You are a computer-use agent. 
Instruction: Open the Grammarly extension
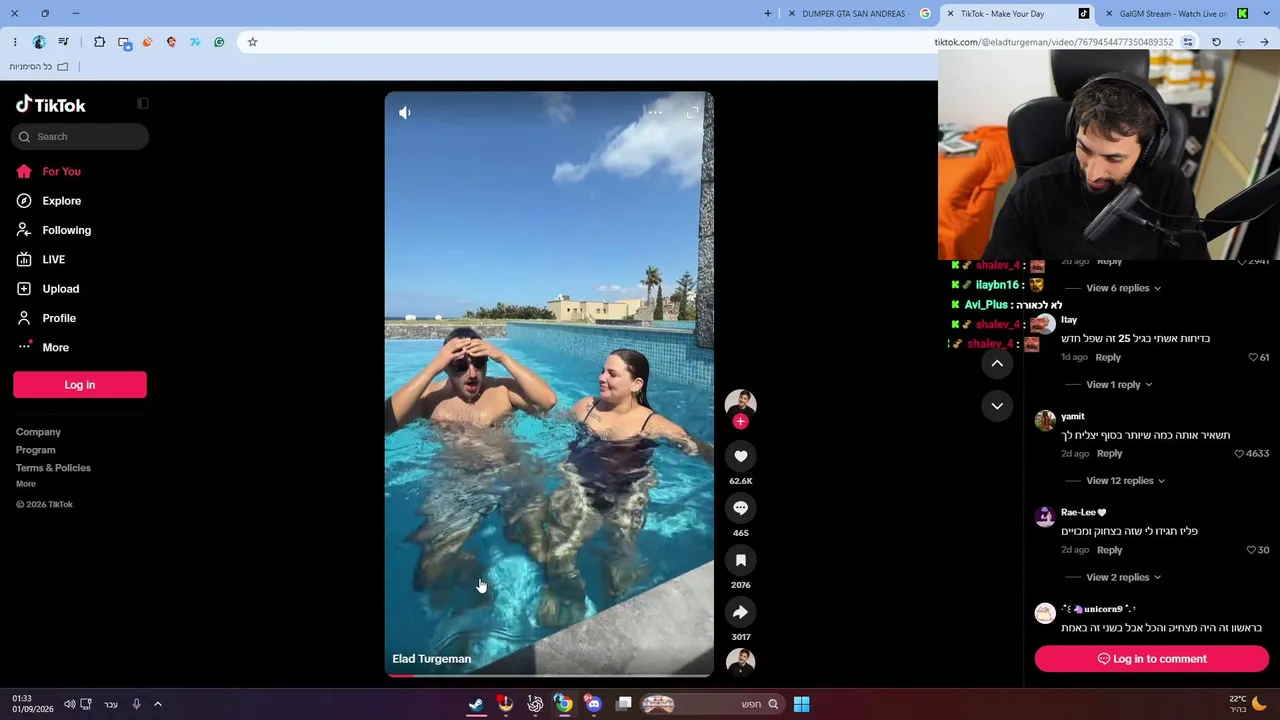(219, 42)
